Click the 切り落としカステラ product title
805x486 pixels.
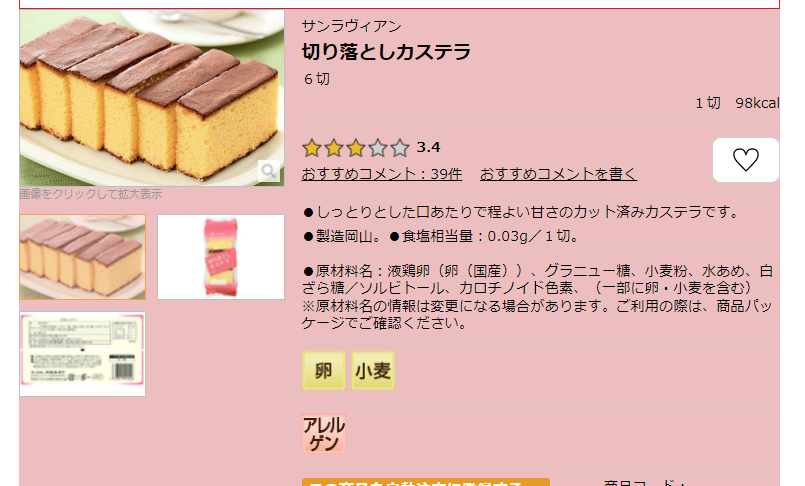coord(386,51)
